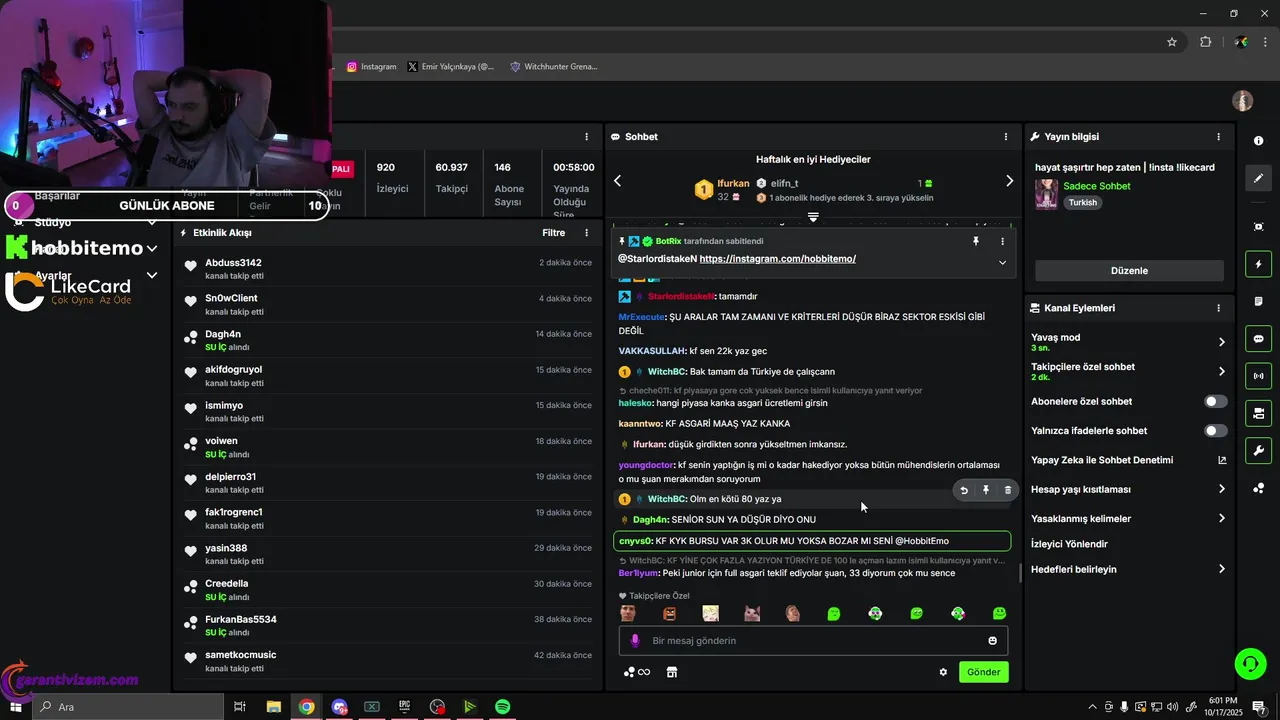Open the emoji picker in message box
This screenshot has height=720, width=1280.
pos(993,641)
